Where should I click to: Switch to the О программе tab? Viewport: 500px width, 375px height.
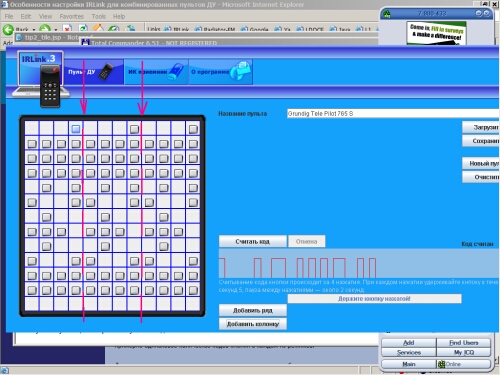[221, 72]
